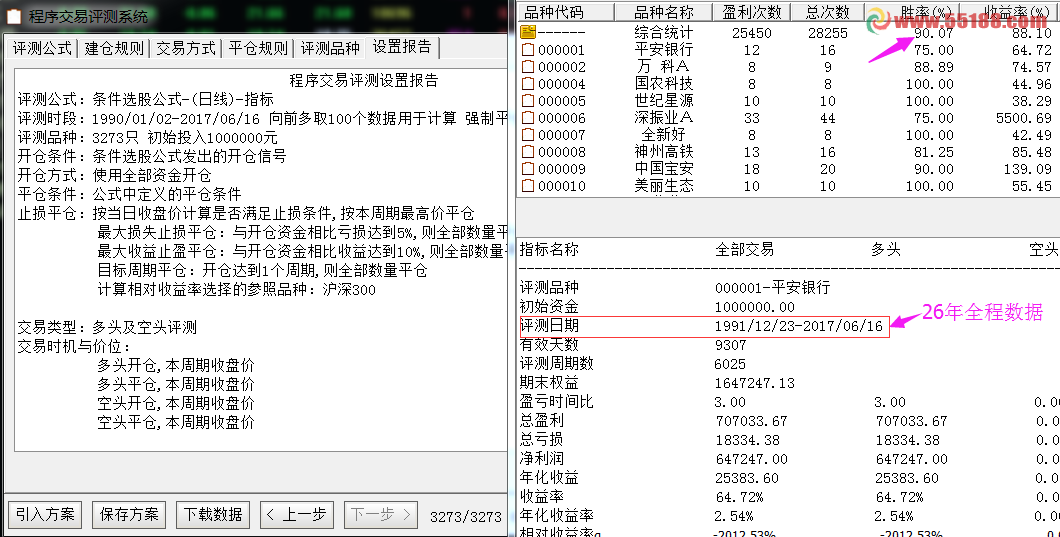Viewport: 1060px width, 537px height.
Task: Click the document icon for 000005
Action: pos(528,101)
